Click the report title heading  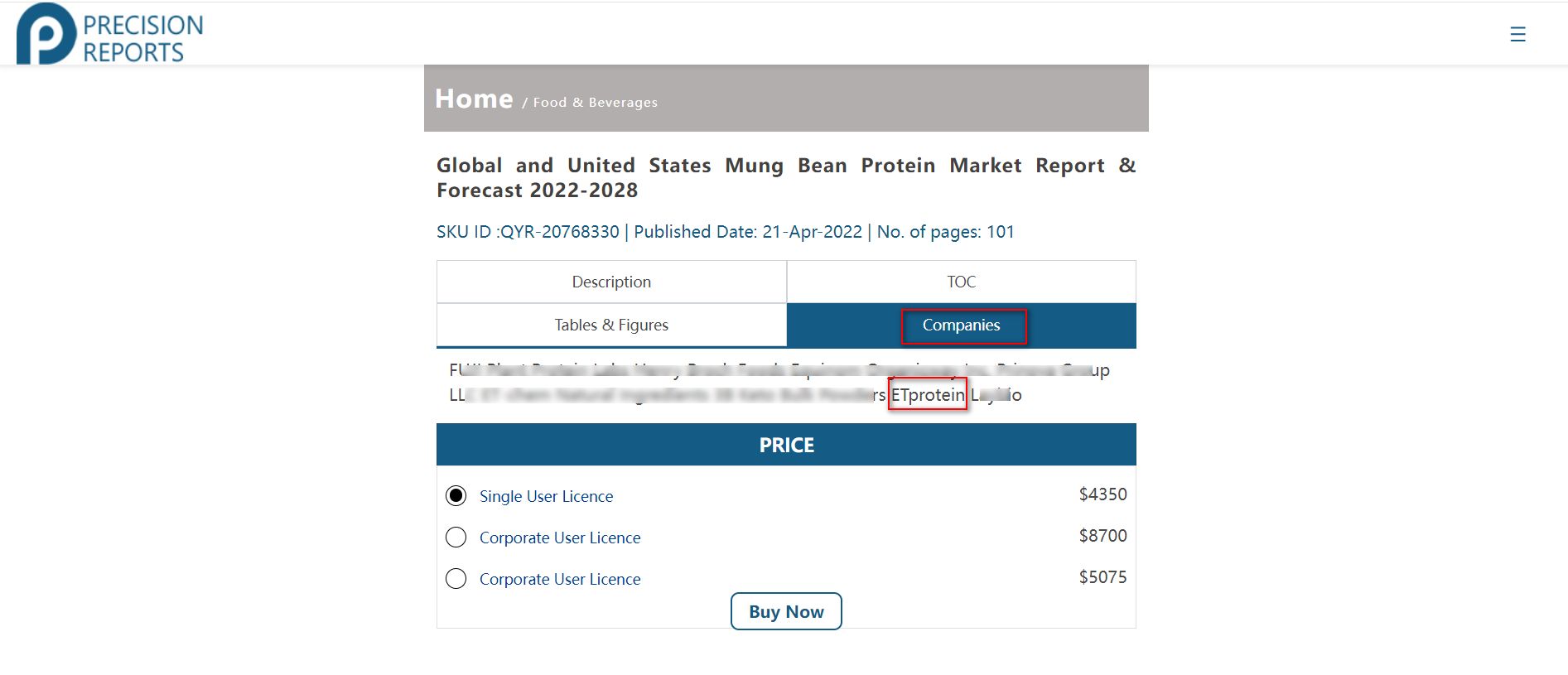(x=786, y=177)
